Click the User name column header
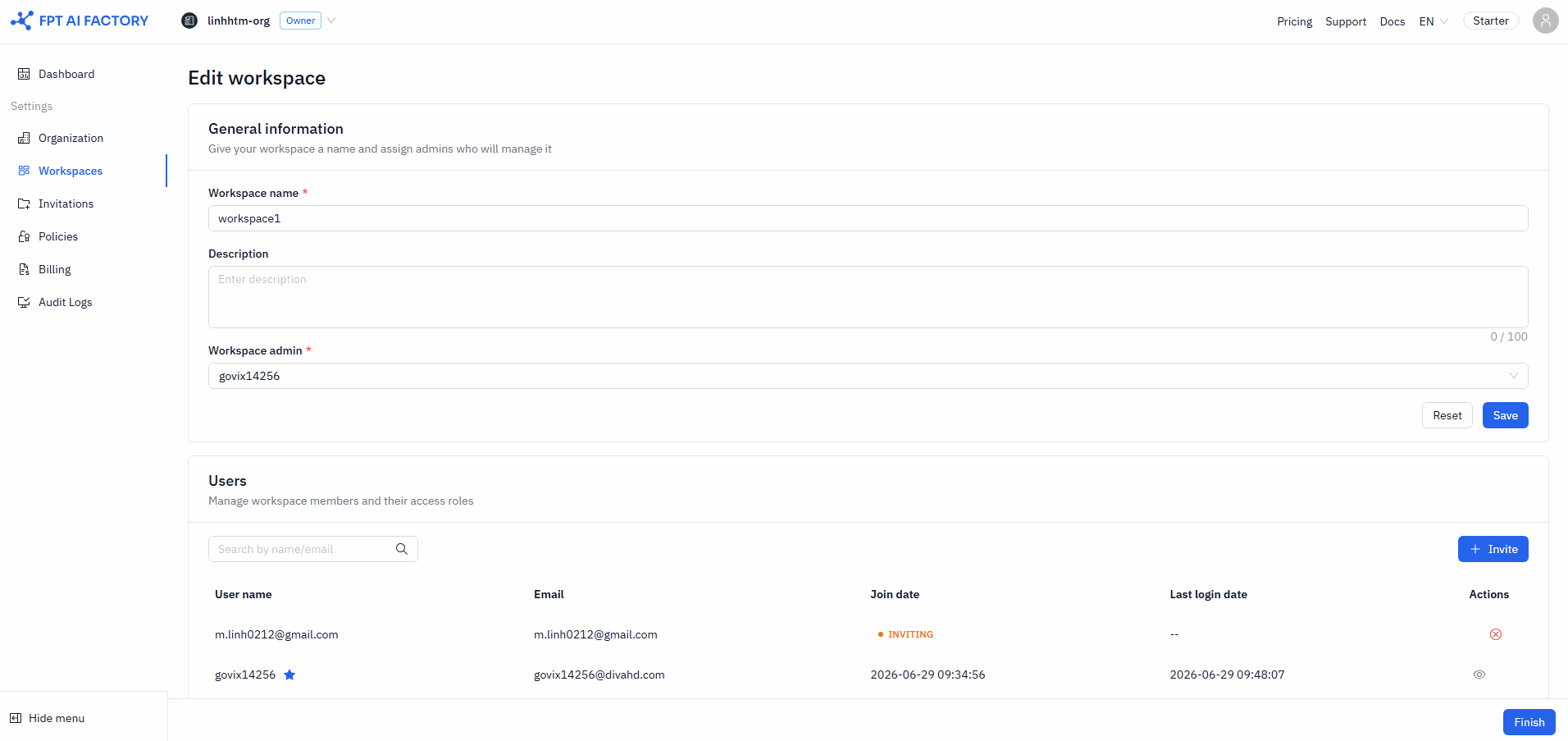 (244, 594)
